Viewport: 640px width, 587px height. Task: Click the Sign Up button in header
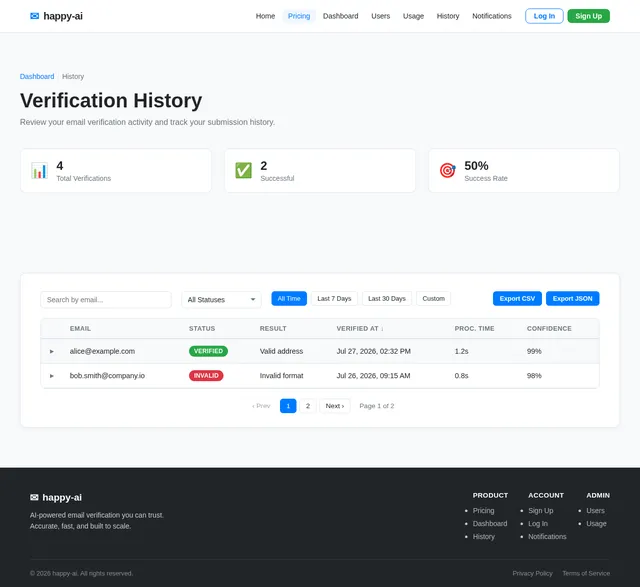click(x=589, y=16)
